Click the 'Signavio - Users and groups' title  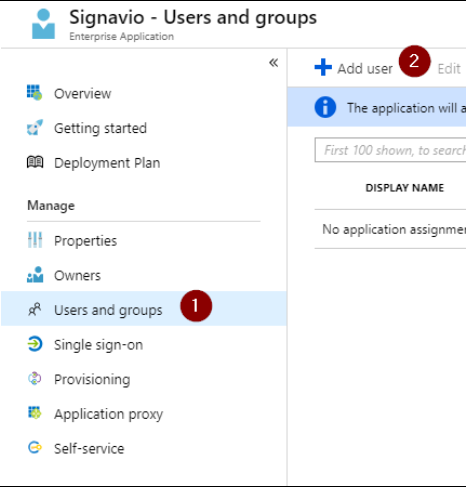(x=193, y=18)
